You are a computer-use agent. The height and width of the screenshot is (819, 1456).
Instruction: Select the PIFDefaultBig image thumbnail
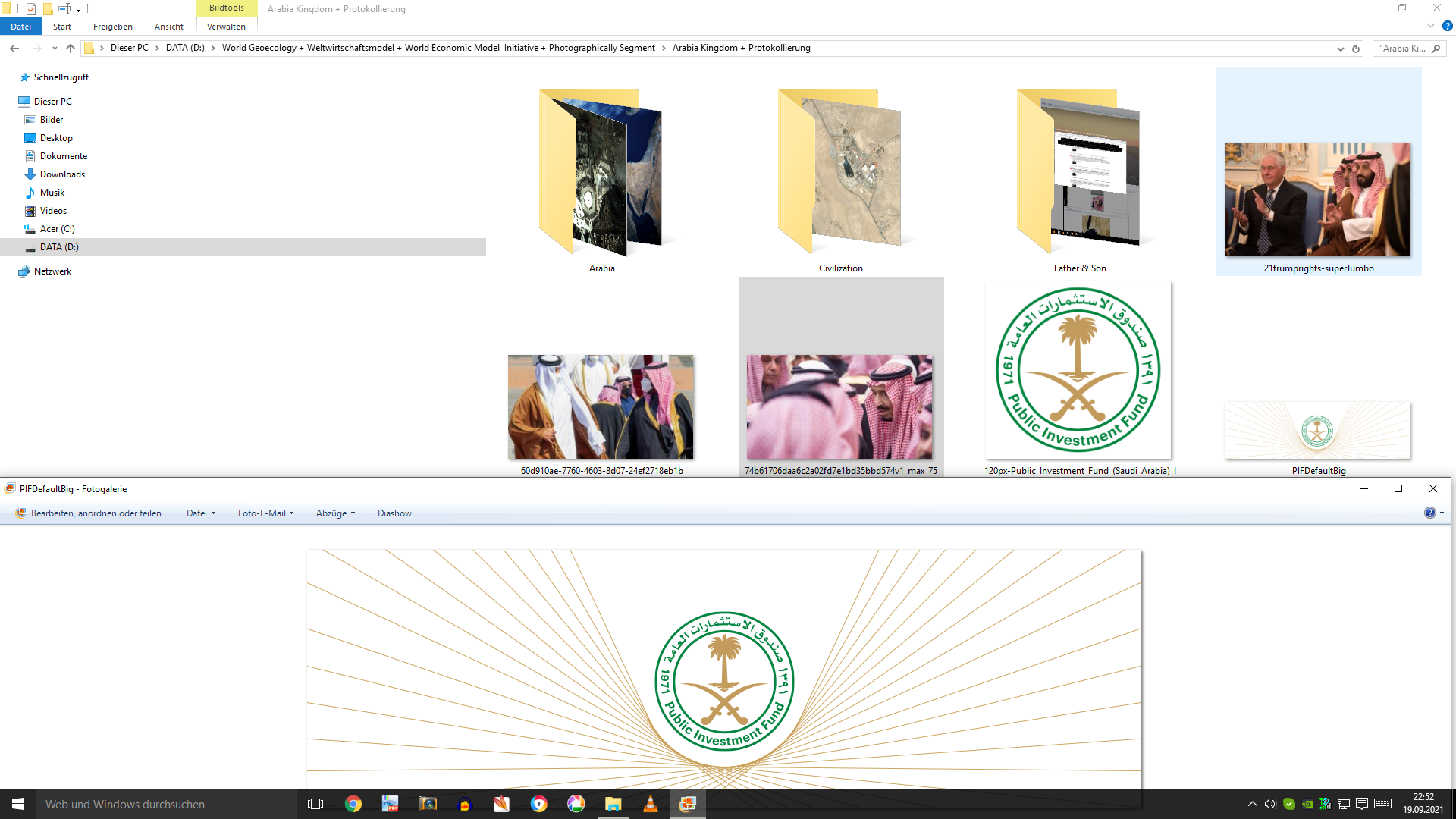pyautogui.click(x=1318, y=430)
